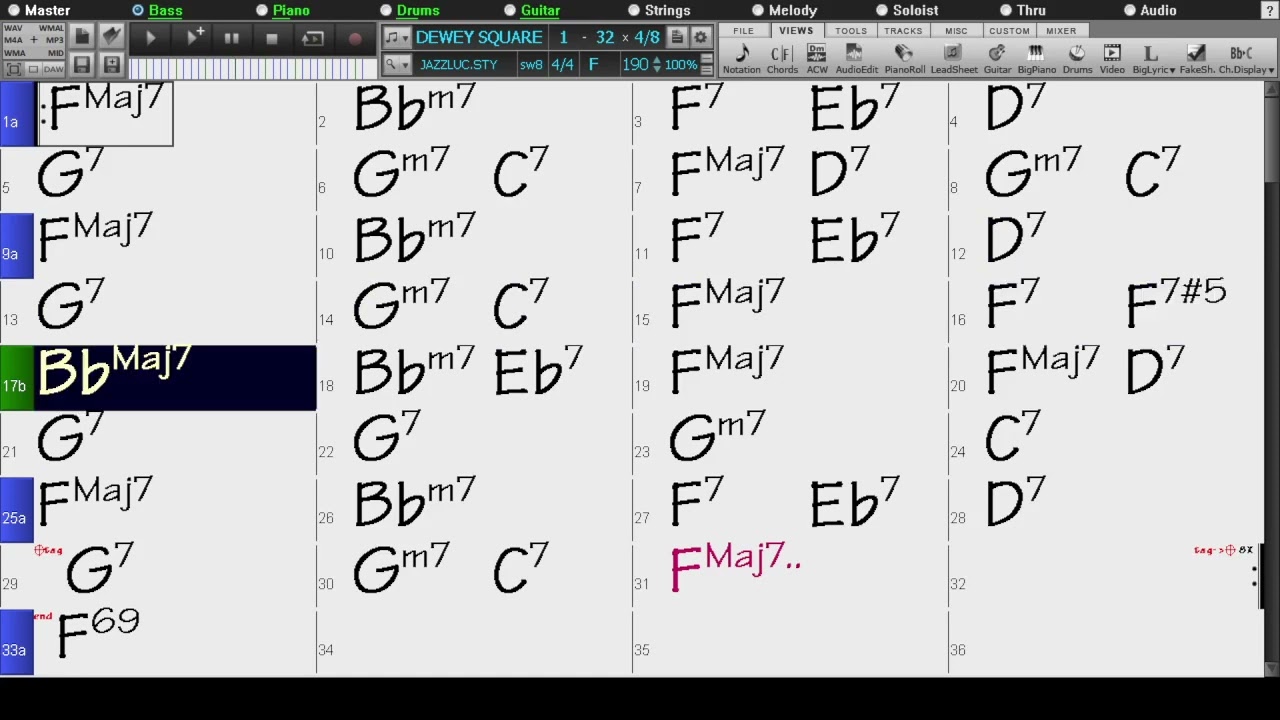Viewport: 1280px width, 720px height.
Task: Select the Drums track radio button
Action: click(386, 10)
